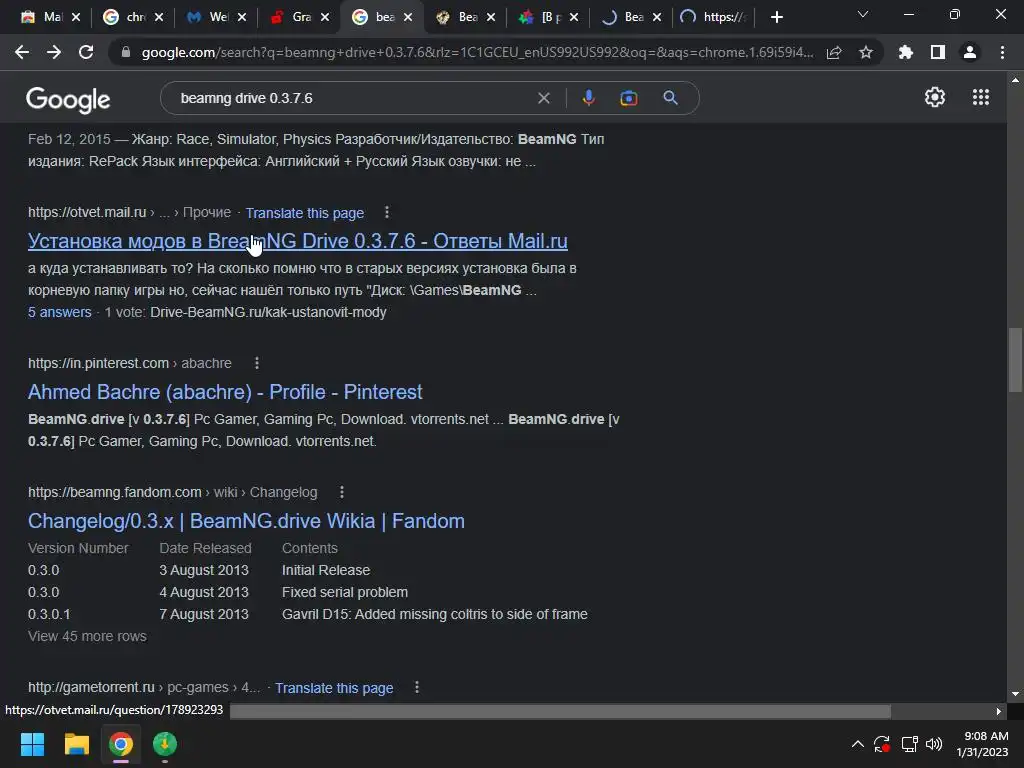Search by image with the camera icon
The height and width of the screenshot is (768, 1024).
point(628,98)
